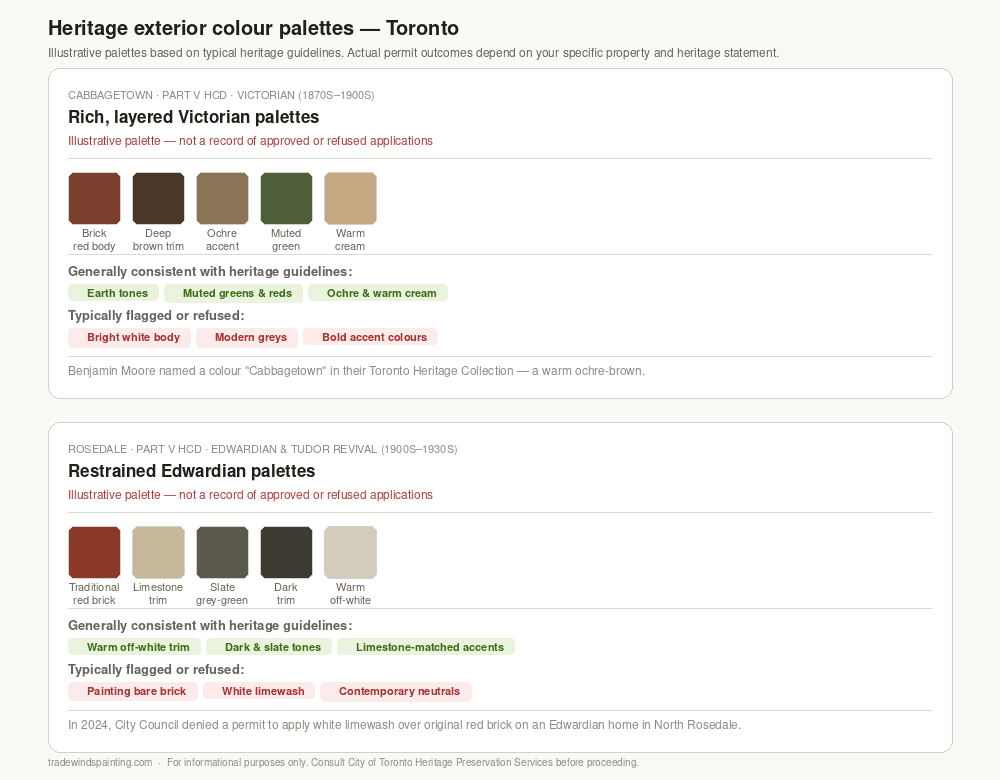Select the Deep brown trim swatch
This screenshot has height=780, width=1000.
click(158, 198)
